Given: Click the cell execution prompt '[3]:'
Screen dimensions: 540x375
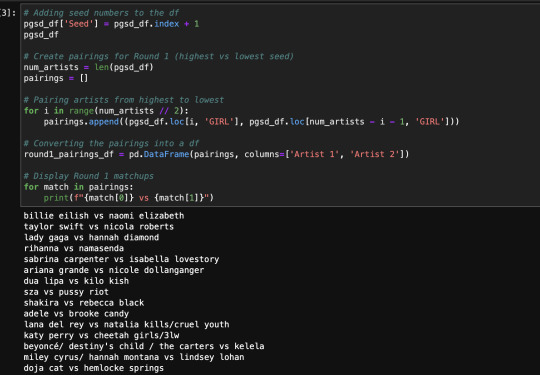Looking at the screenshot, I should point(8,13).
